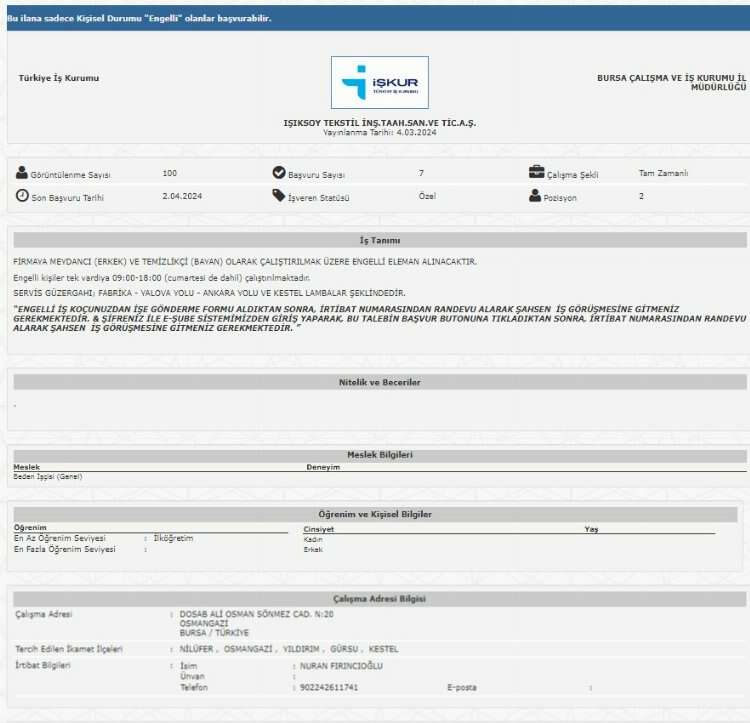Click the tag icon beside İşveren Statüsü
The image size is (750, 723).
point(279,196)
